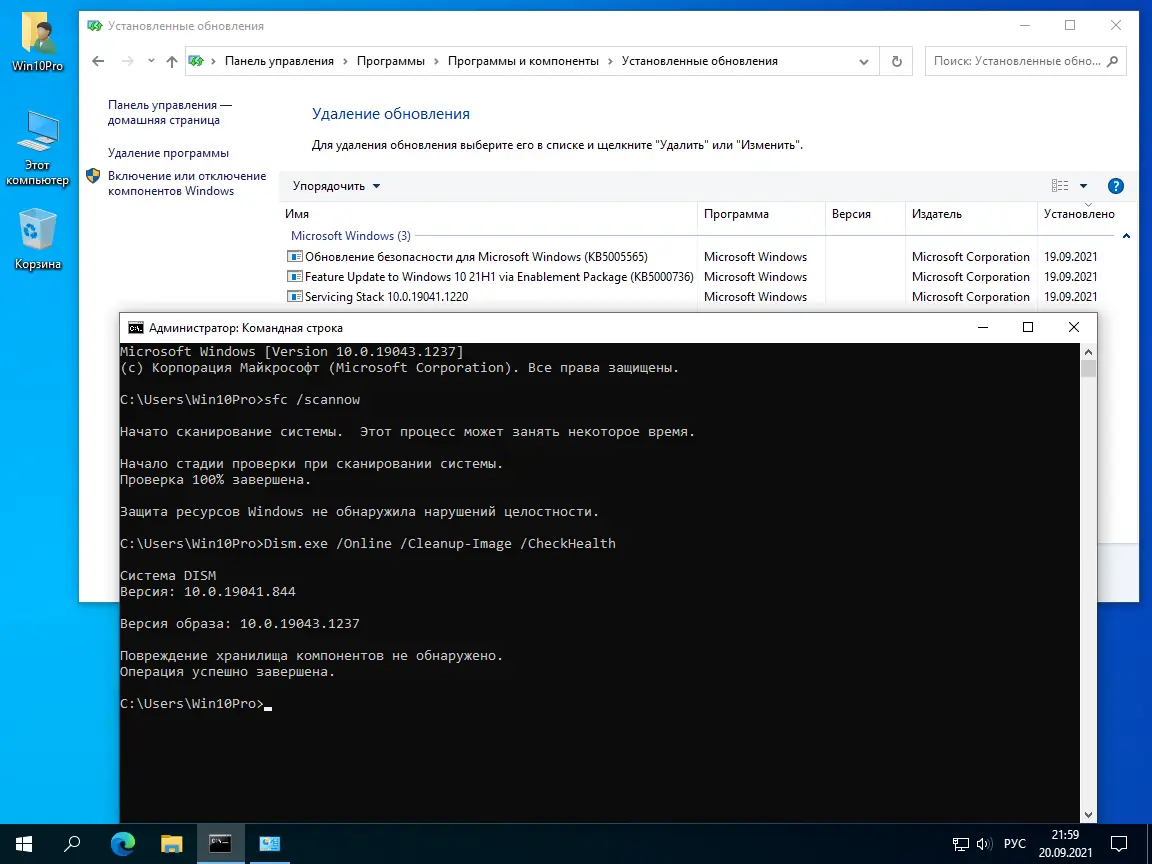Sort by the Имя column header
The image size is (1152, 864).
[x=489, y=214]
